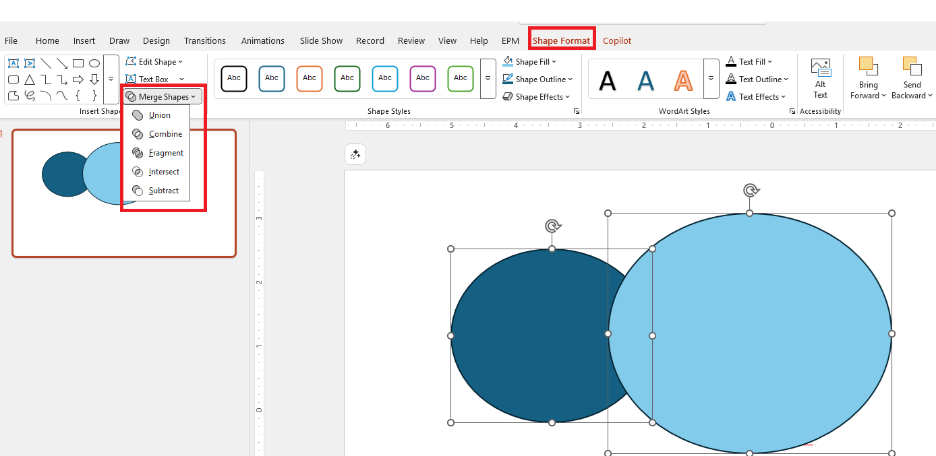Select the Vertical Text Box shape
Viewport: 936px width, 456px height.
tap(29, 63)
